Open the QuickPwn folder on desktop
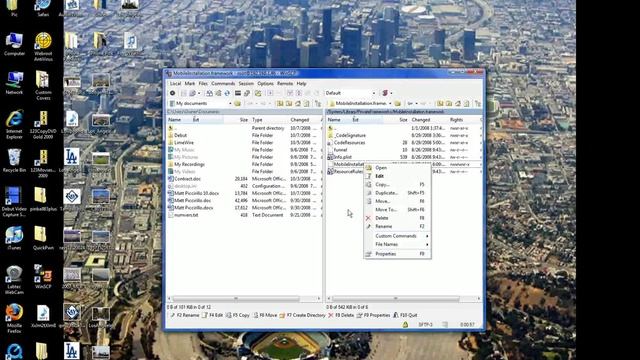The height and width of the screenshot is (360, 640). [43, 238]
